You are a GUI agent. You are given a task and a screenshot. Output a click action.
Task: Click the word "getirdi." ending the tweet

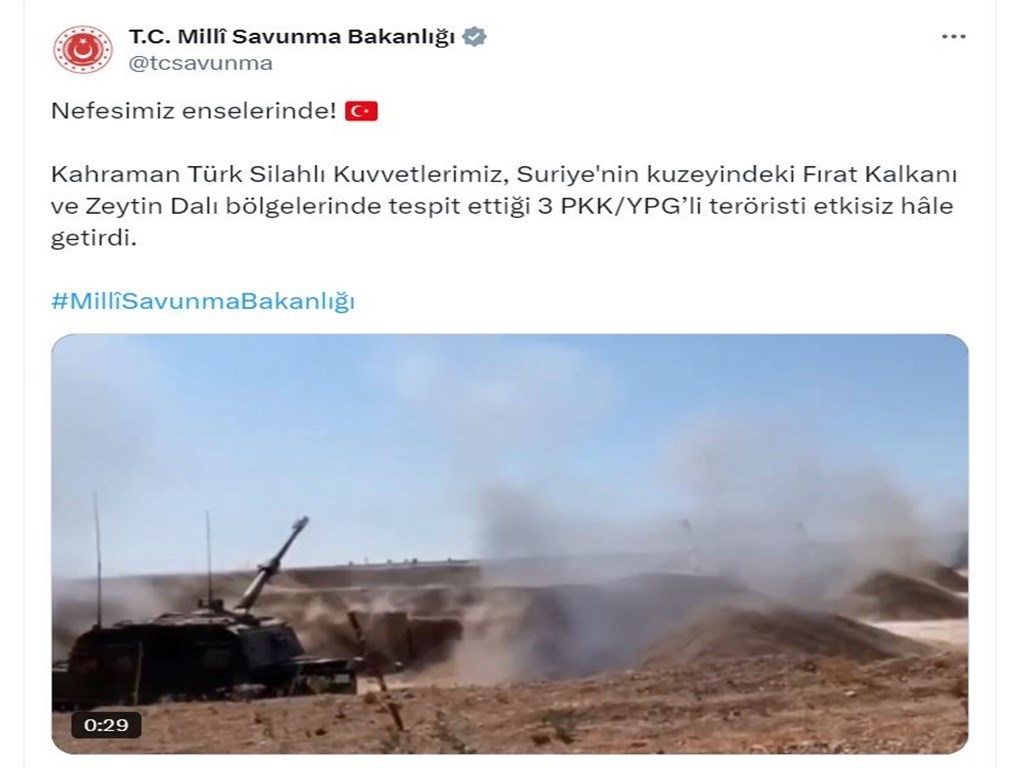click(x=93, y=238)
